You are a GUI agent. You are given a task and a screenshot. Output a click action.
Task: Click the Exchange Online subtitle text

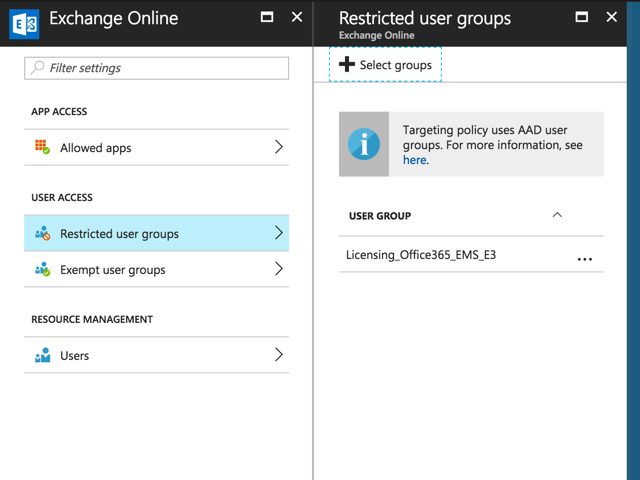[x=377, y=36]
